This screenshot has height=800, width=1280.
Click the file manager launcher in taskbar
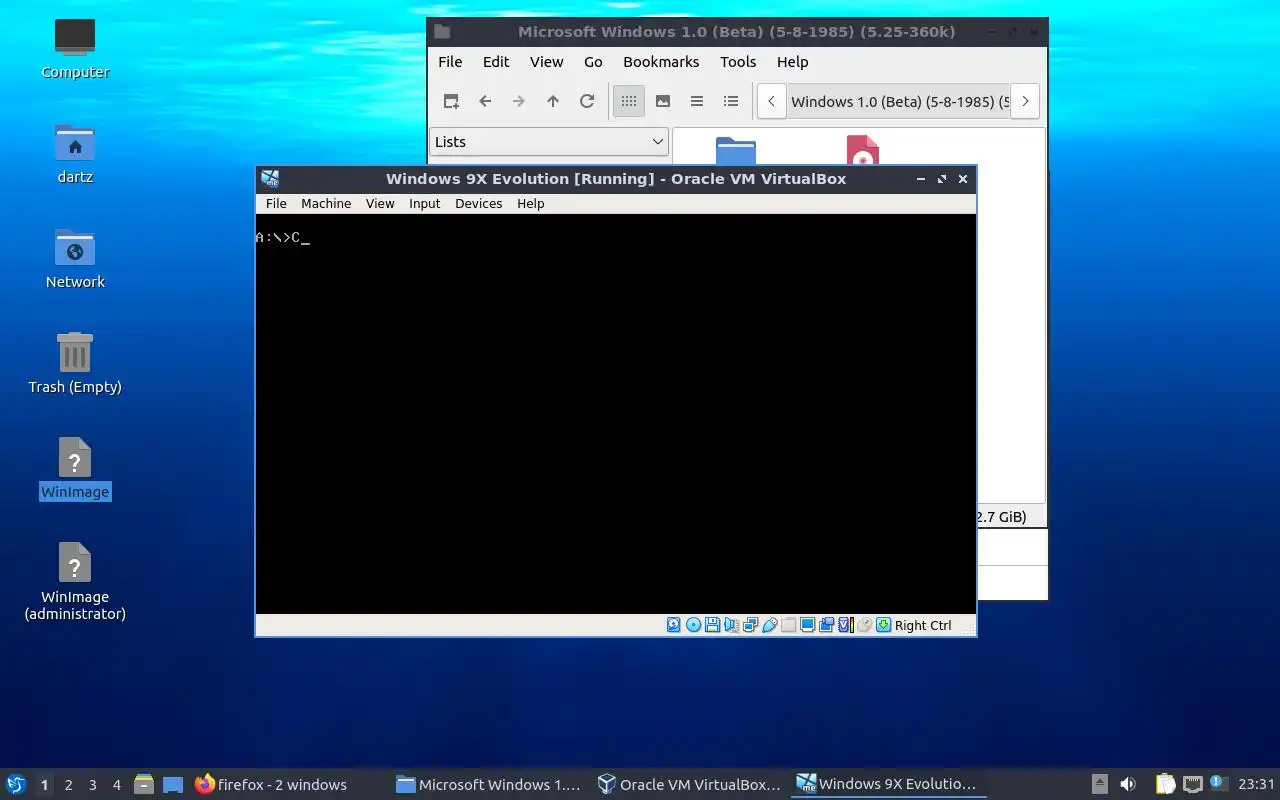point(144,785)
